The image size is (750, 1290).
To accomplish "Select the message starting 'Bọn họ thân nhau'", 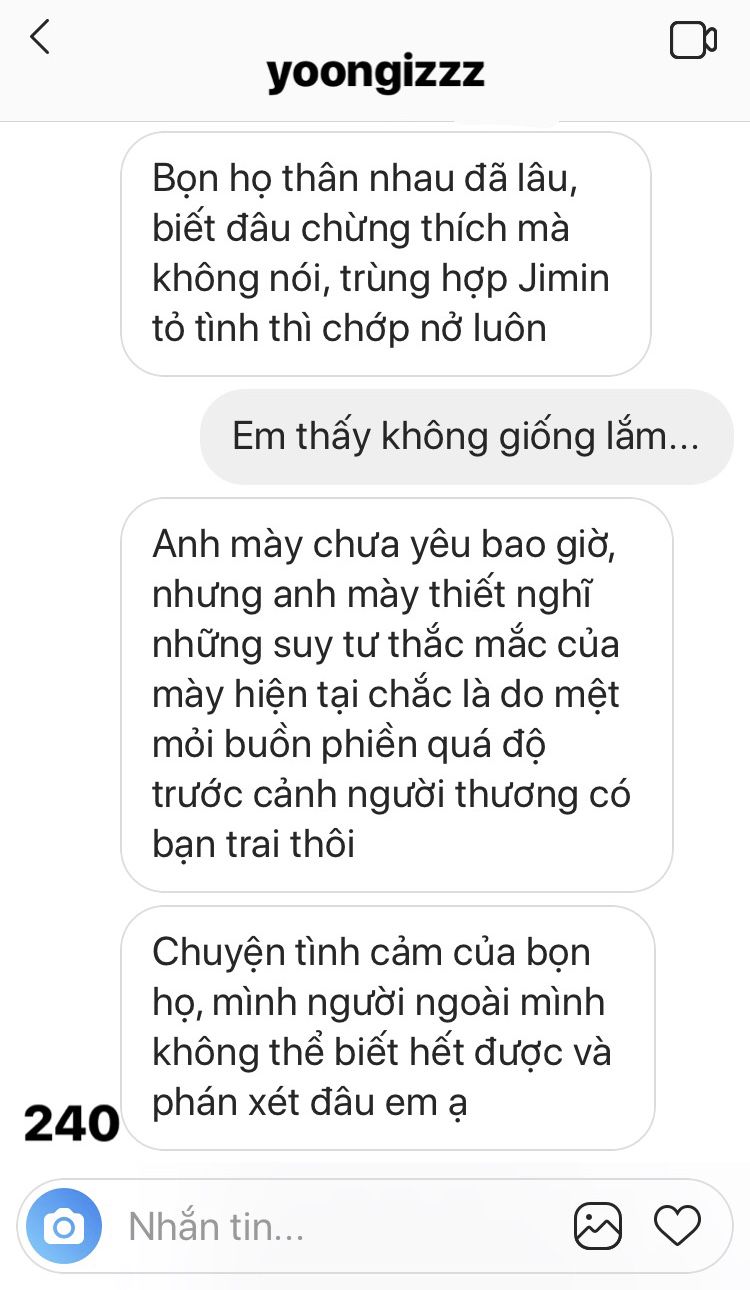I will [386, 254].
